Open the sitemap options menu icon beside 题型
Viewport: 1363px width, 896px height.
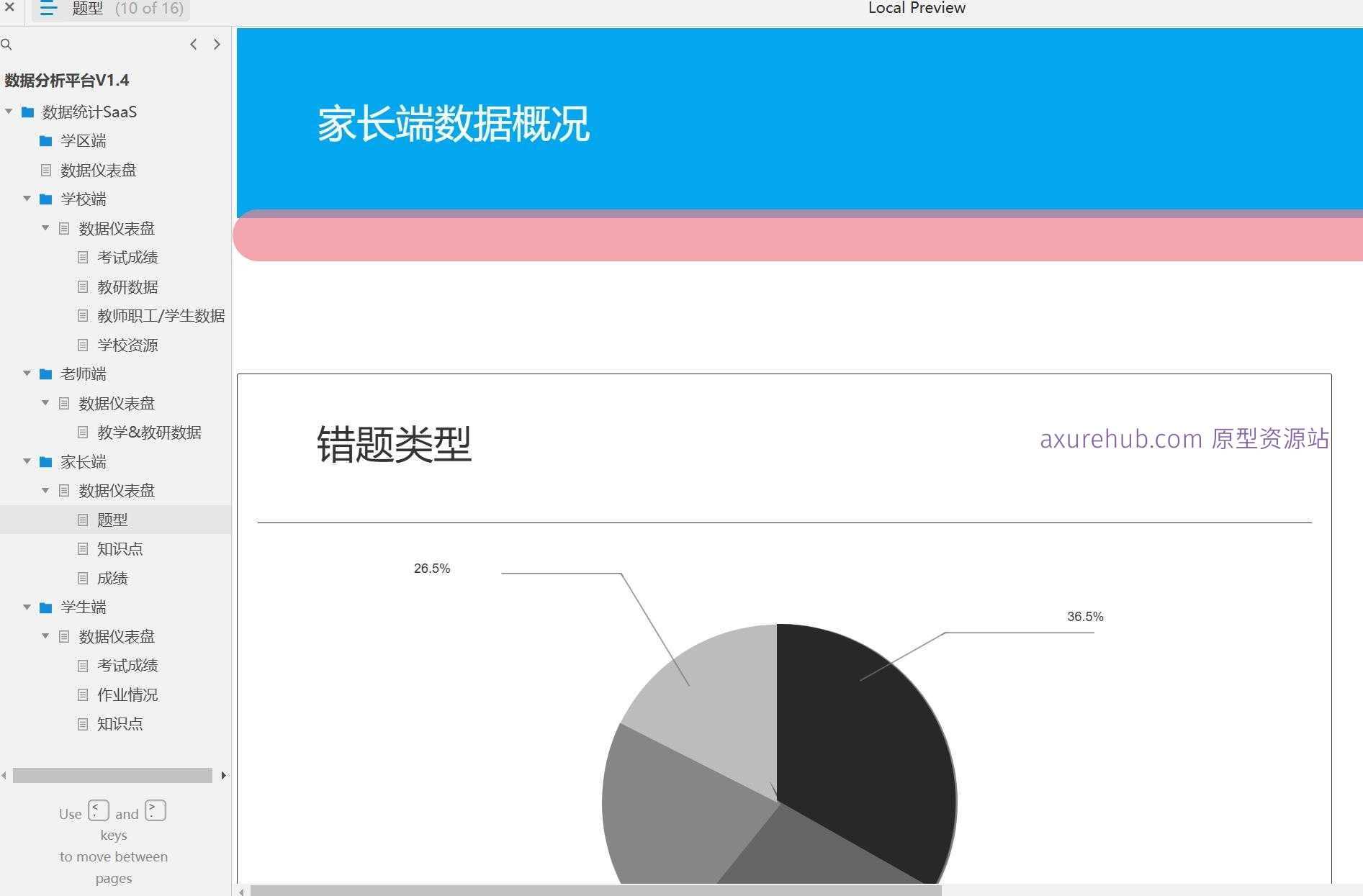47,9
